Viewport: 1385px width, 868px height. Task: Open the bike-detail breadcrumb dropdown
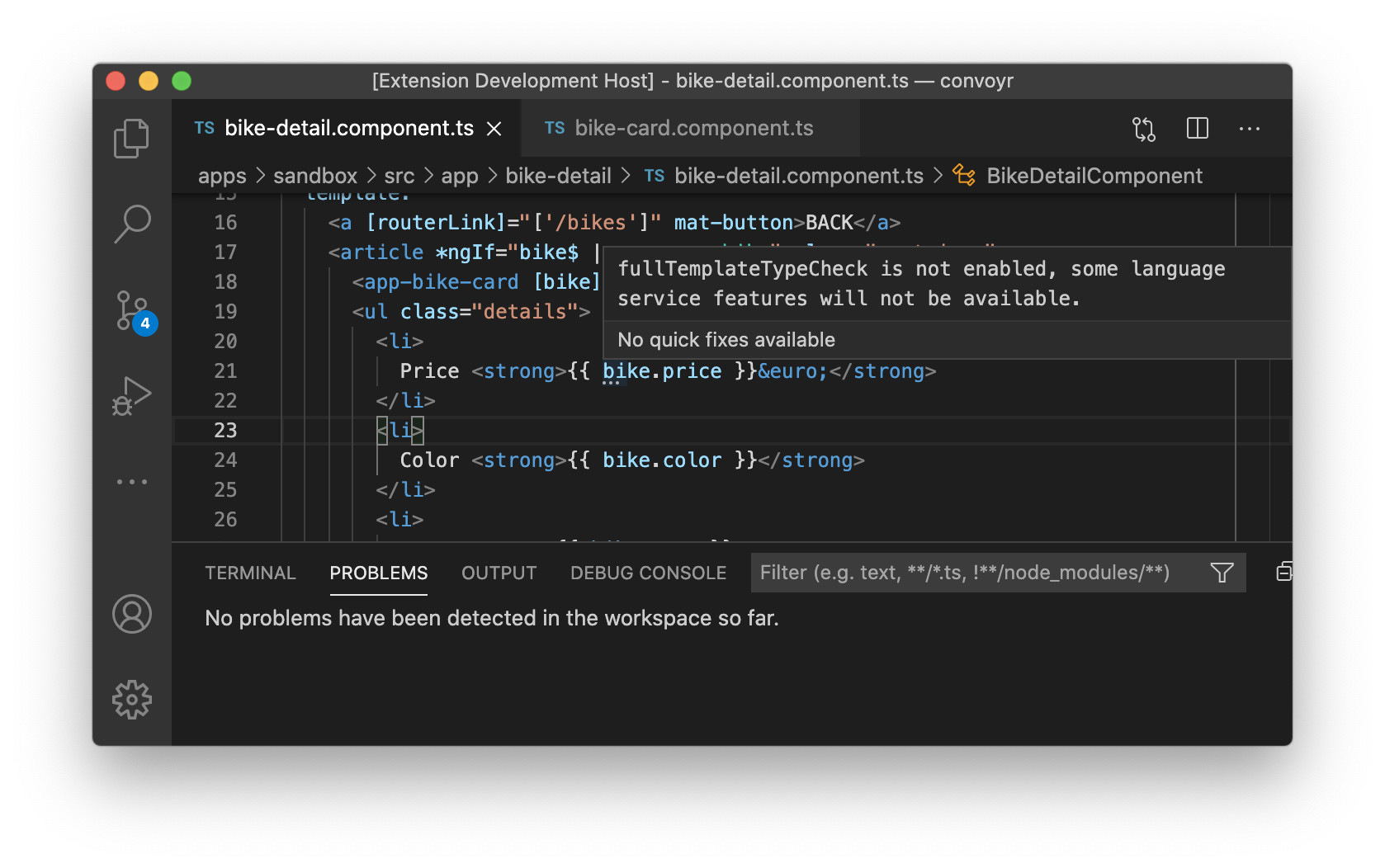[559, 175]
